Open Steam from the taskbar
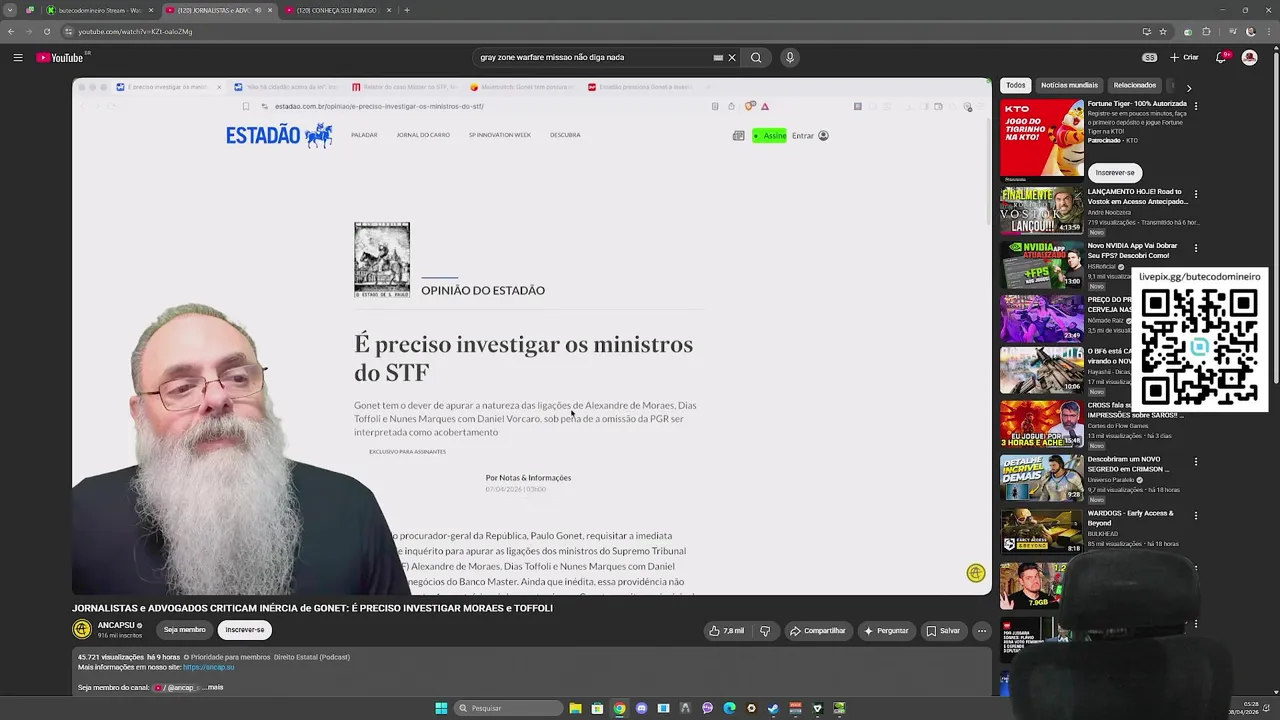This screenshot has width=1280, height=720. [774, 708]
